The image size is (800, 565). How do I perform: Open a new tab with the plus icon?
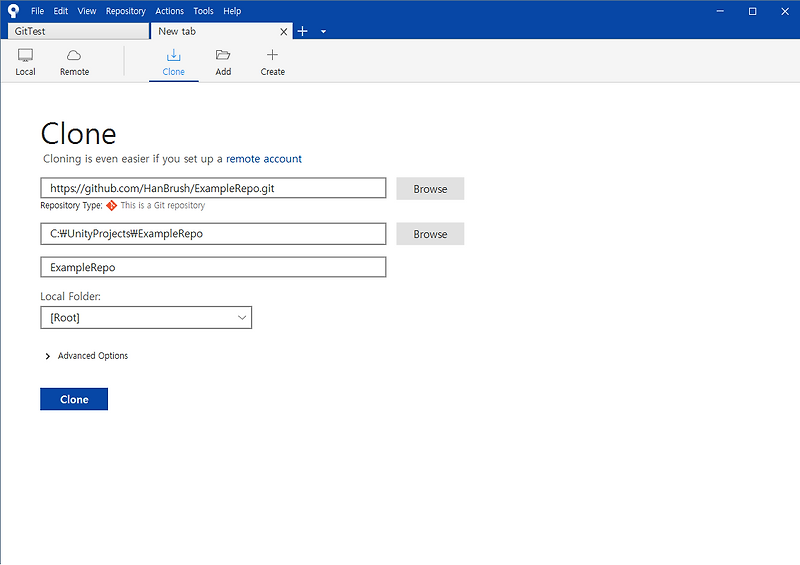303,31
